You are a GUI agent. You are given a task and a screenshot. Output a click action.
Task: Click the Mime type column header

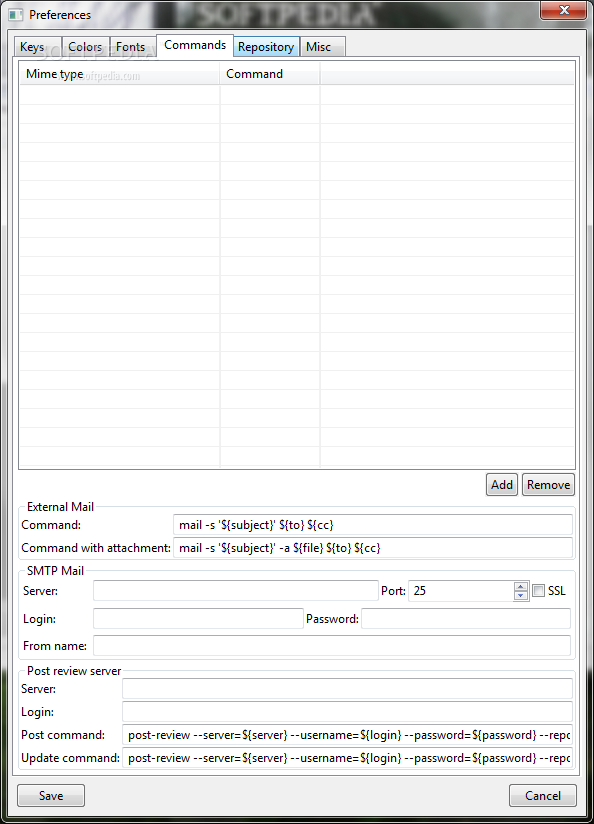[119, 74]
